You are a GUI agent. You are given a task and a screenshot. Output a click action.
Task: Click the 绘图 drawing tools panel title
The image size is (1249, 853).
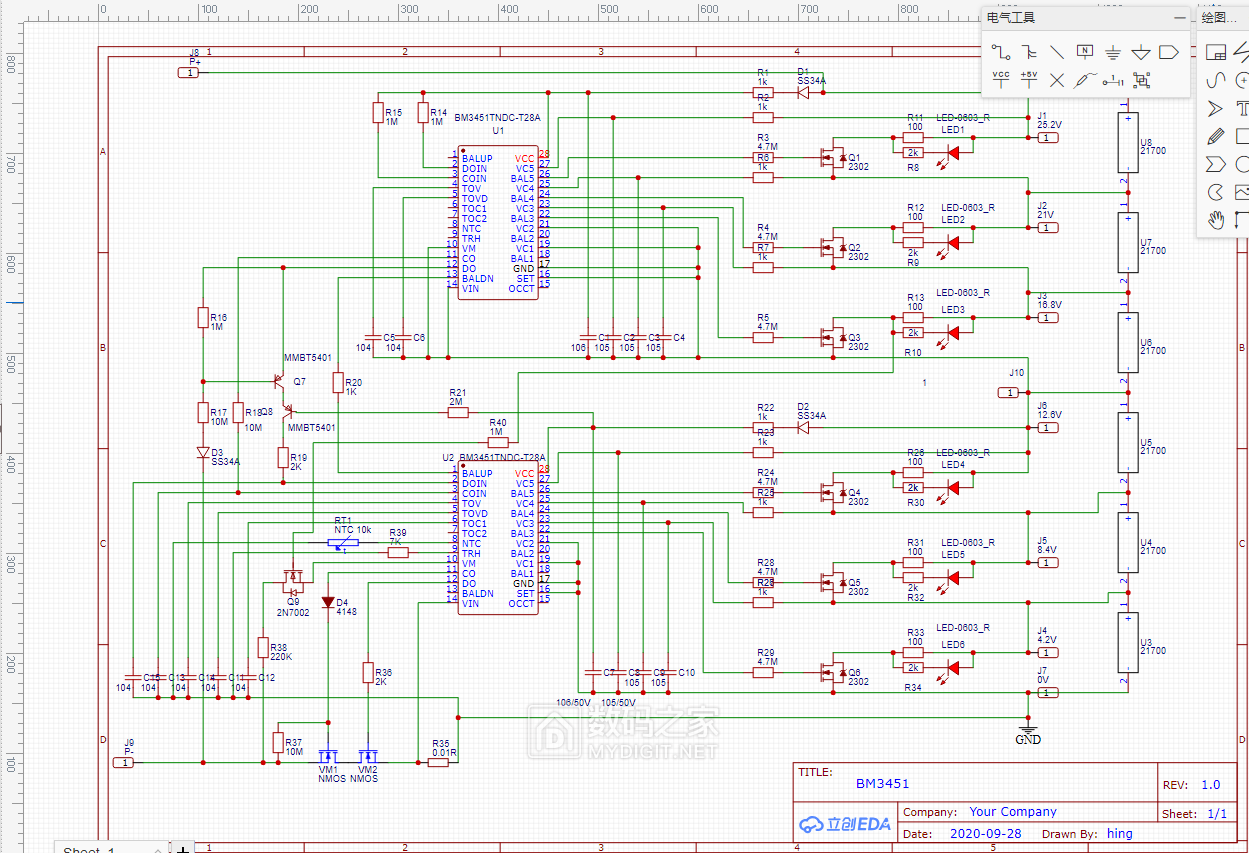(1218, 17)
